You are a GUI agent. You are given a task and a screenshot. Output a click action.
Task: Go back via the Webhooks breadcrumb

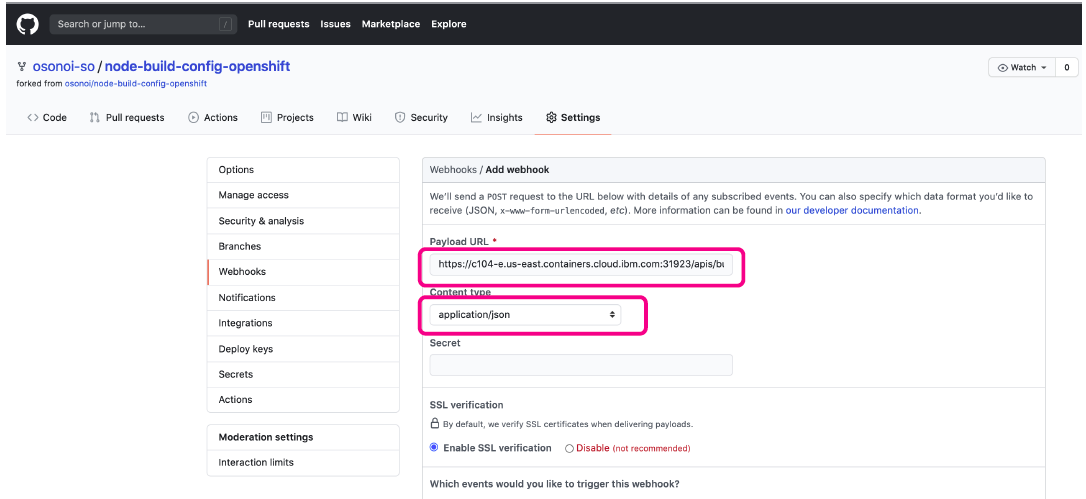click(453, 170)
